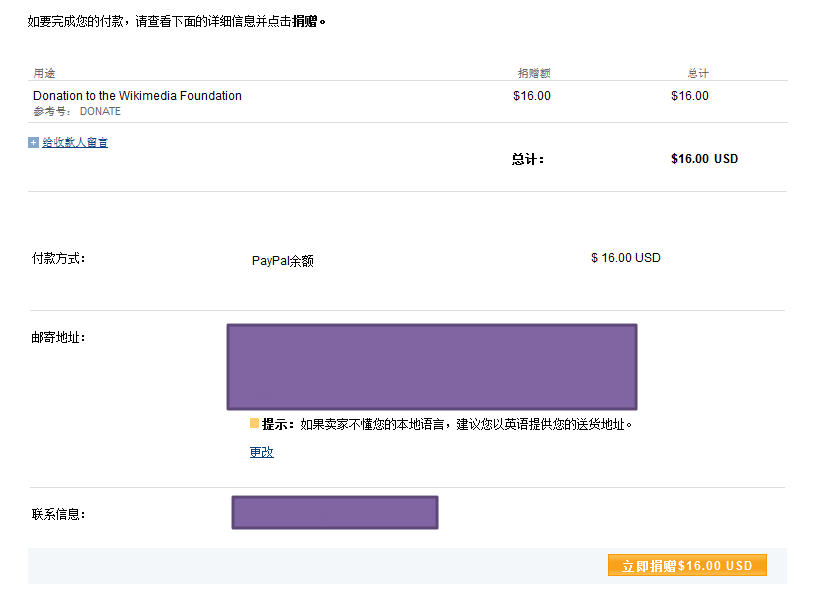The image size is (828, 593).
Task: Click the 邮寄地址 label
Action: click(59, 337)
